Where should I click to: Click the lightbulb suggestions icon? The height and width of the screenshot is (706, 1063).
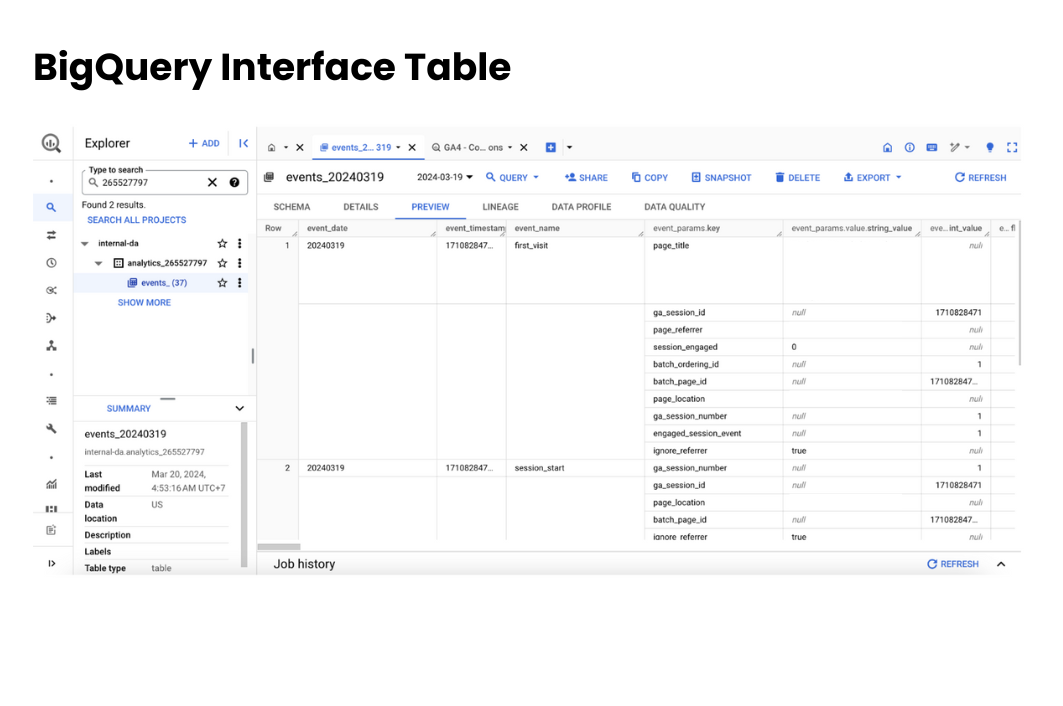click(x=989, y=147)
